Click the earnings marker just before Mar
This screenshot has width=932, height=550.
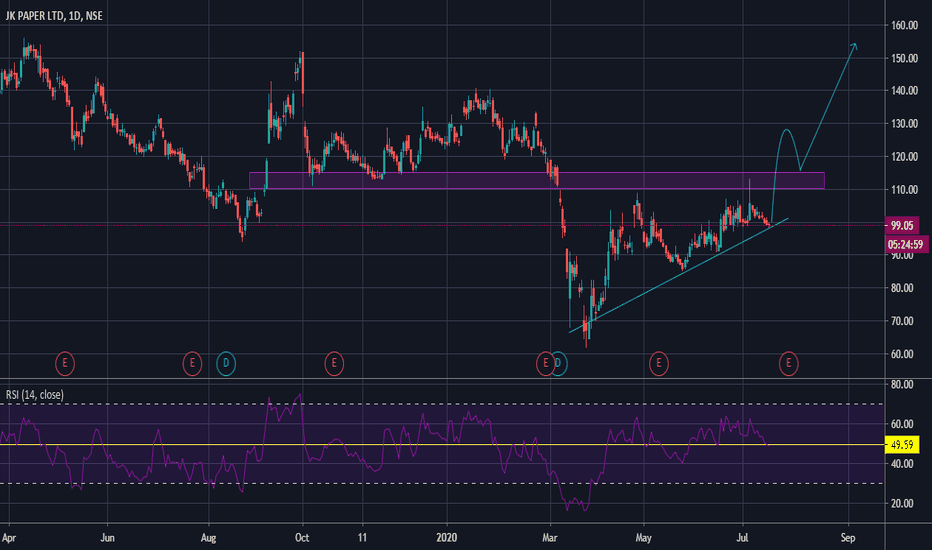click(544, 363)
